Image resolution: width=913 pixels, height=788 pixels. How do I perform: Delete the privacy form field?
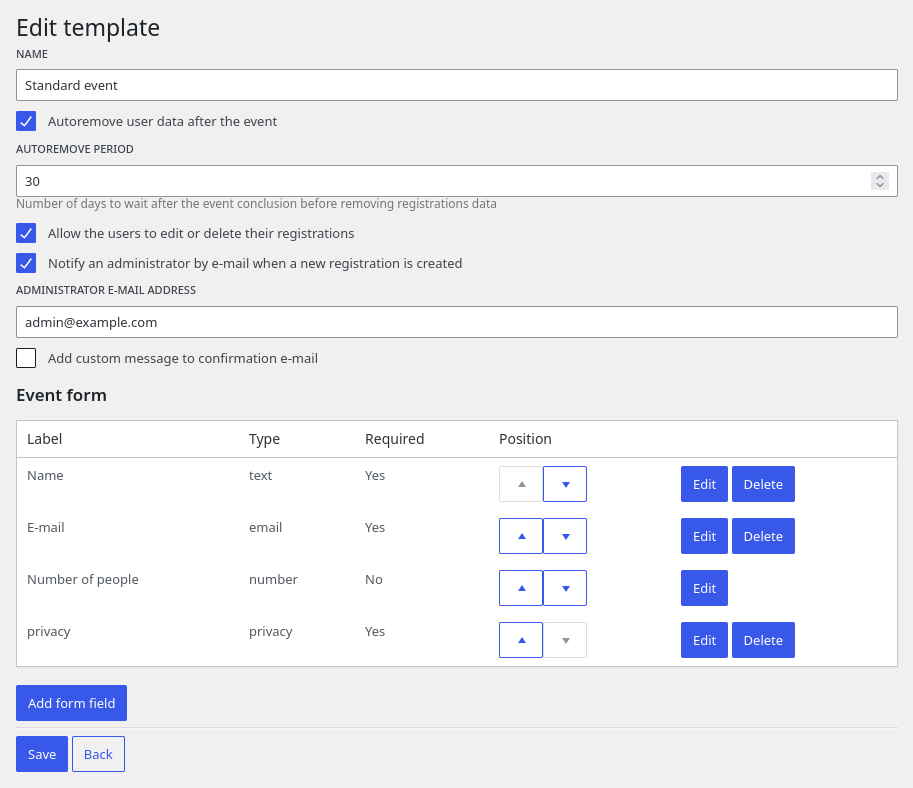click(x=763, y=640)
